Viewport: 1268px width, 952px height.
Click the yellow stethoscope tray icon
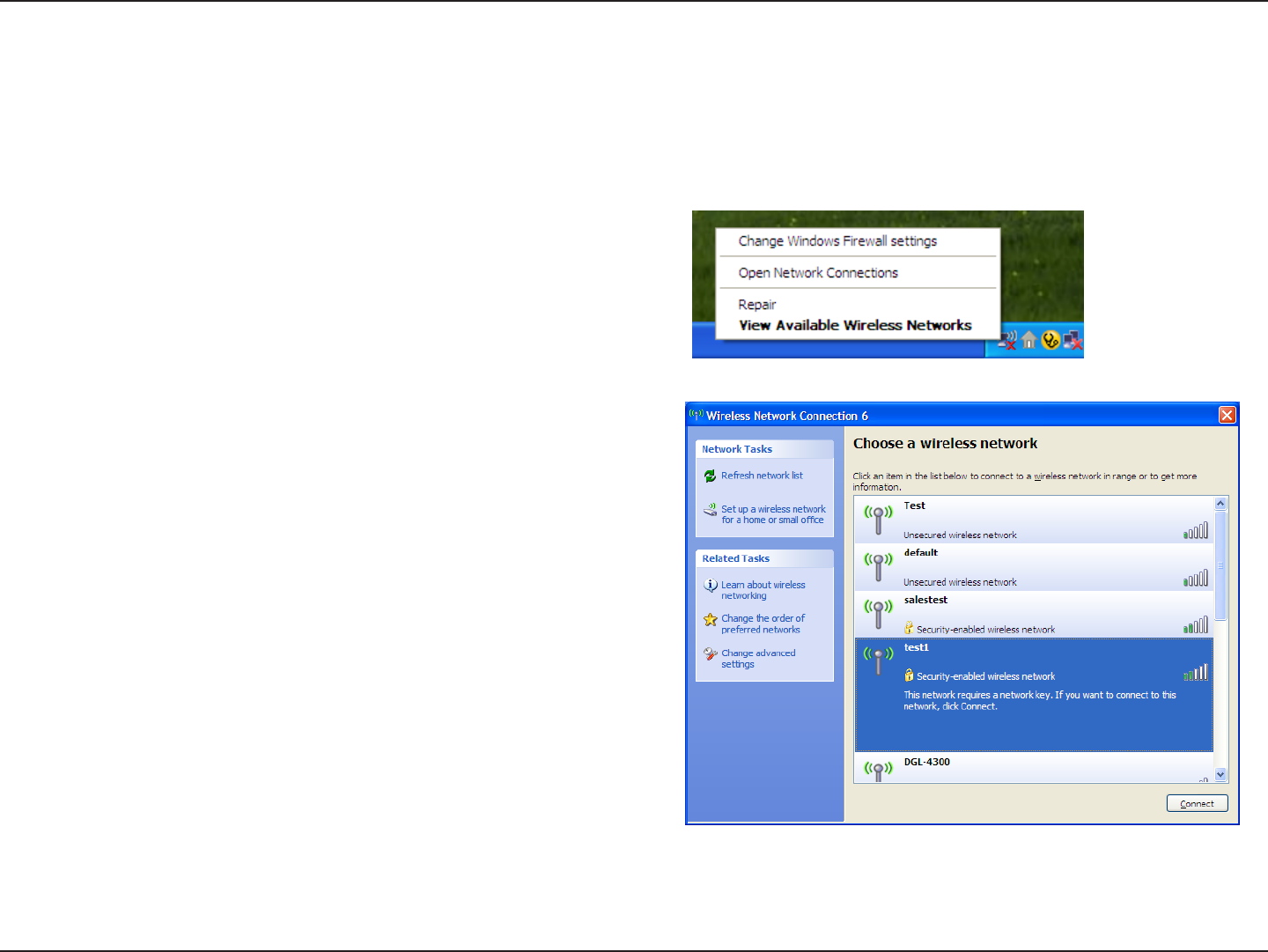pyautogui.click(x=1051, y=340)
